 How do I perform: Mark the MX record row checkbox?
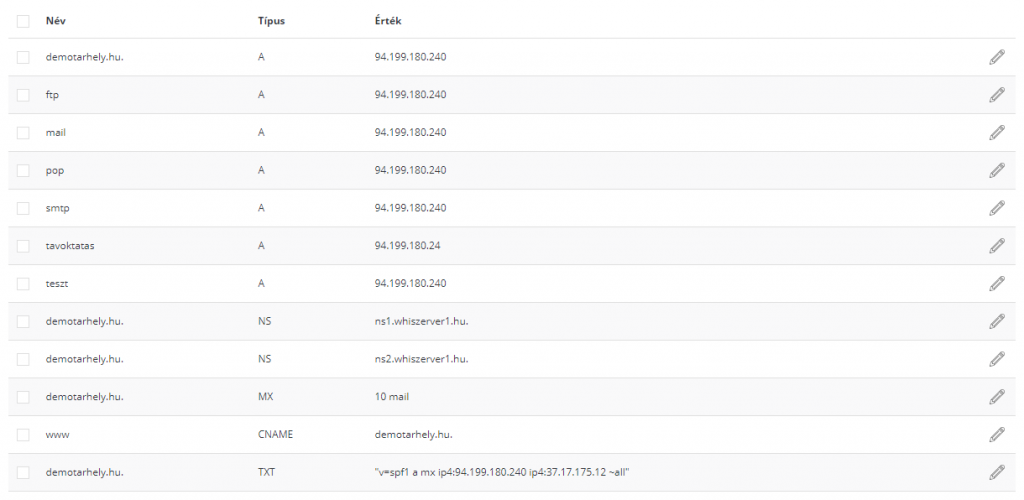(x=23, y=397)
